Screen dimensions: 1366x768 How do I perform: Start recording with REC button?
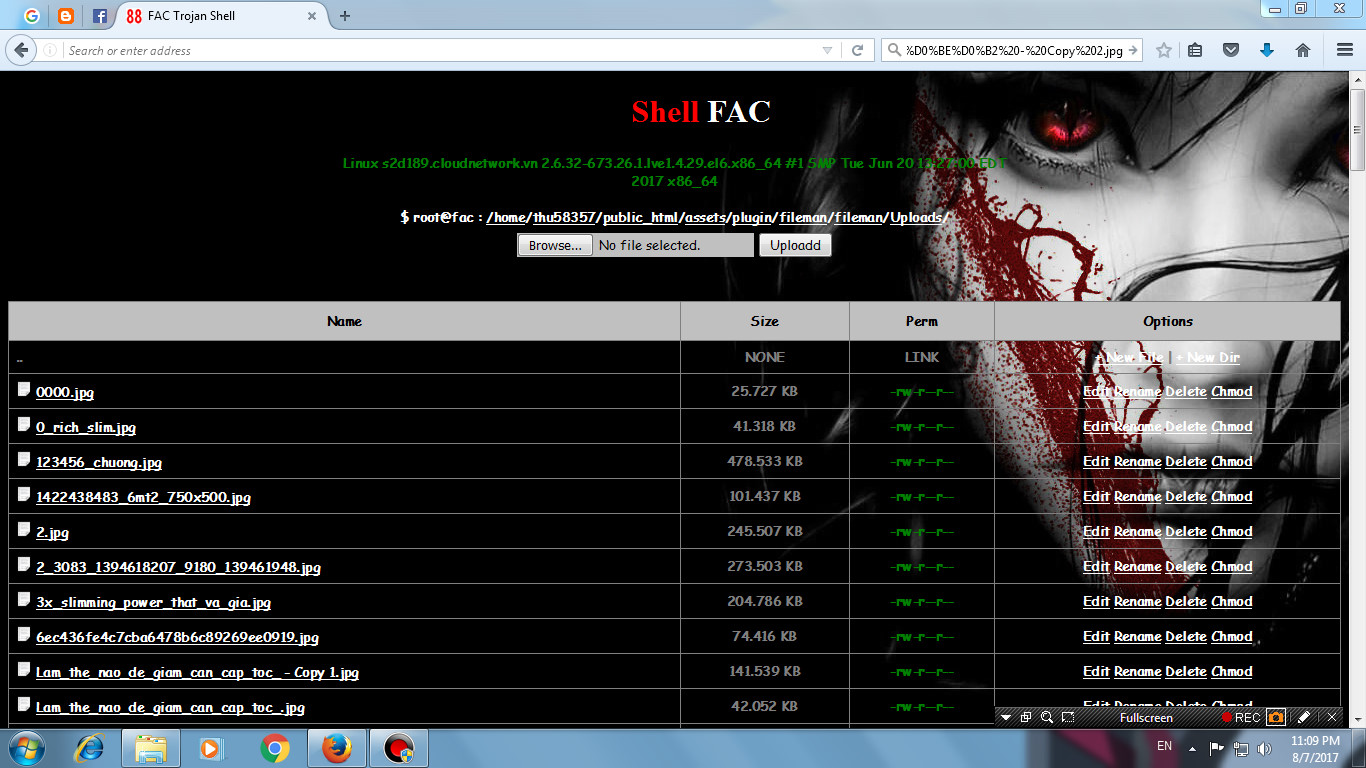[x=1241, y=718]
